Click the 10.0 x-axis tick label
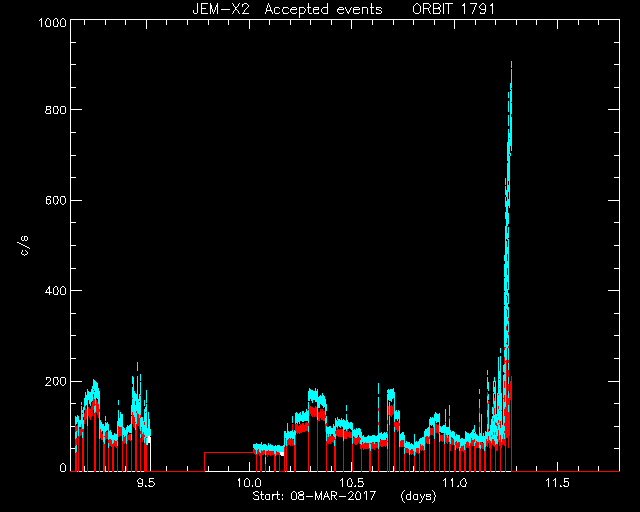This screenshot has width=640, height=512. click(x=249, y=483)
